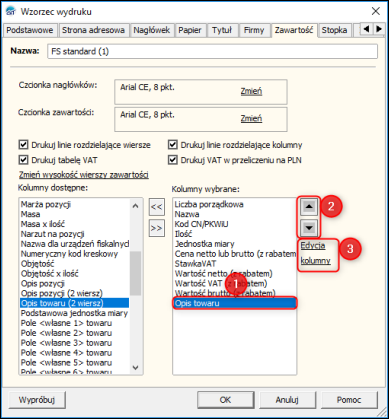The height and width of the screenshot is (419, 389).
Task: Click Zmień wysokość wierszy zawartości link
Action: (x=84, y=175)
